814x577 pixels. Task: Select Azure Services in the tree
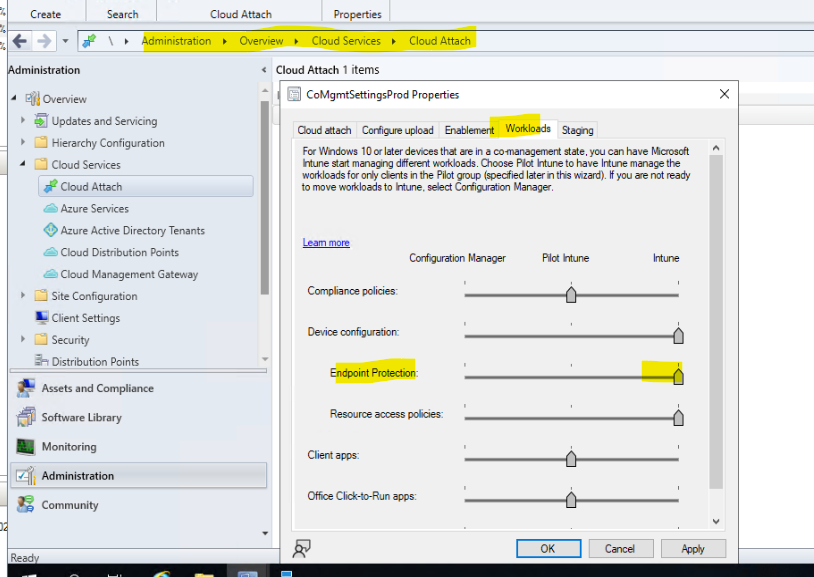[x=94, y=208]
